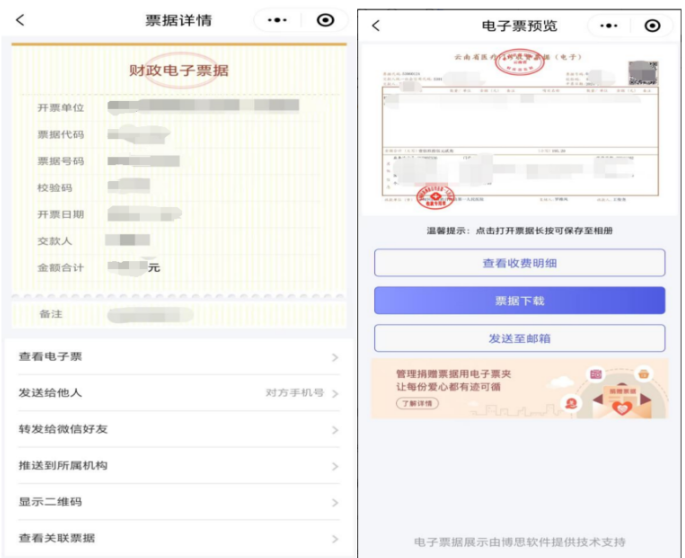Open the three-dot menu on 票据详情 header

(277, 20)
